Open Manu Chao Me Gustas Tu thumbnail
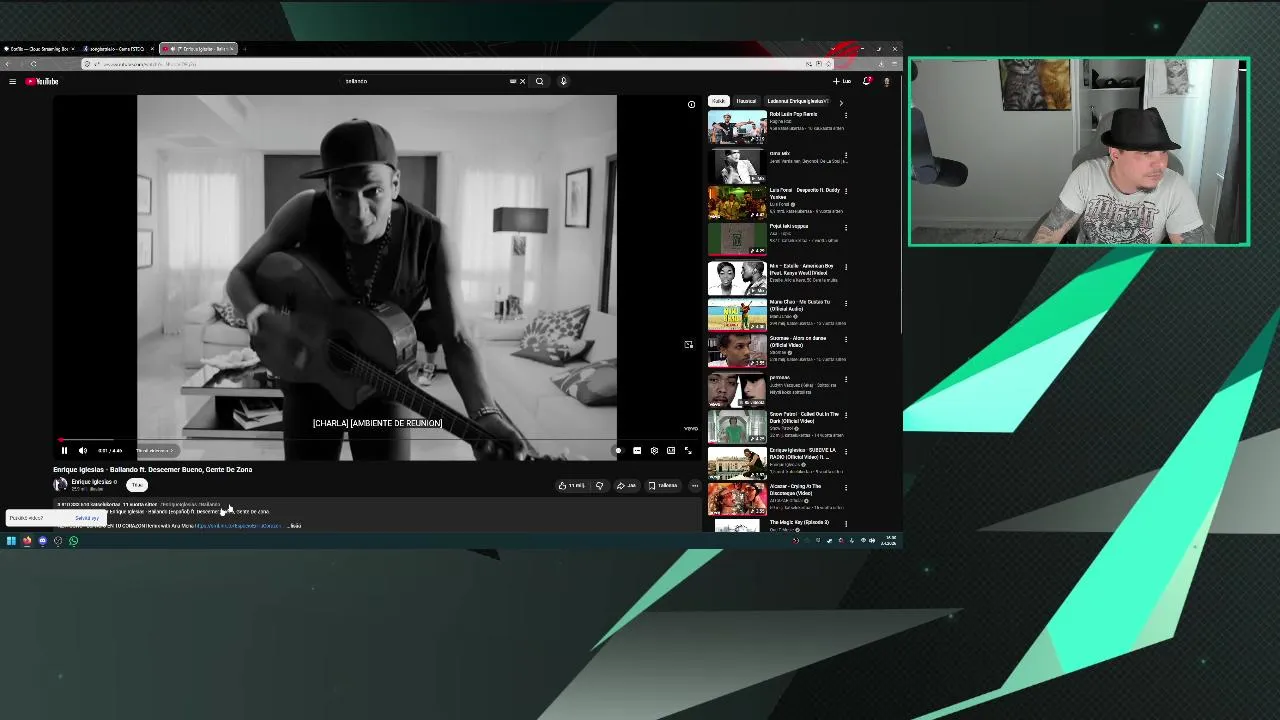Screen dimensions: 1280x720 point(737,315)
